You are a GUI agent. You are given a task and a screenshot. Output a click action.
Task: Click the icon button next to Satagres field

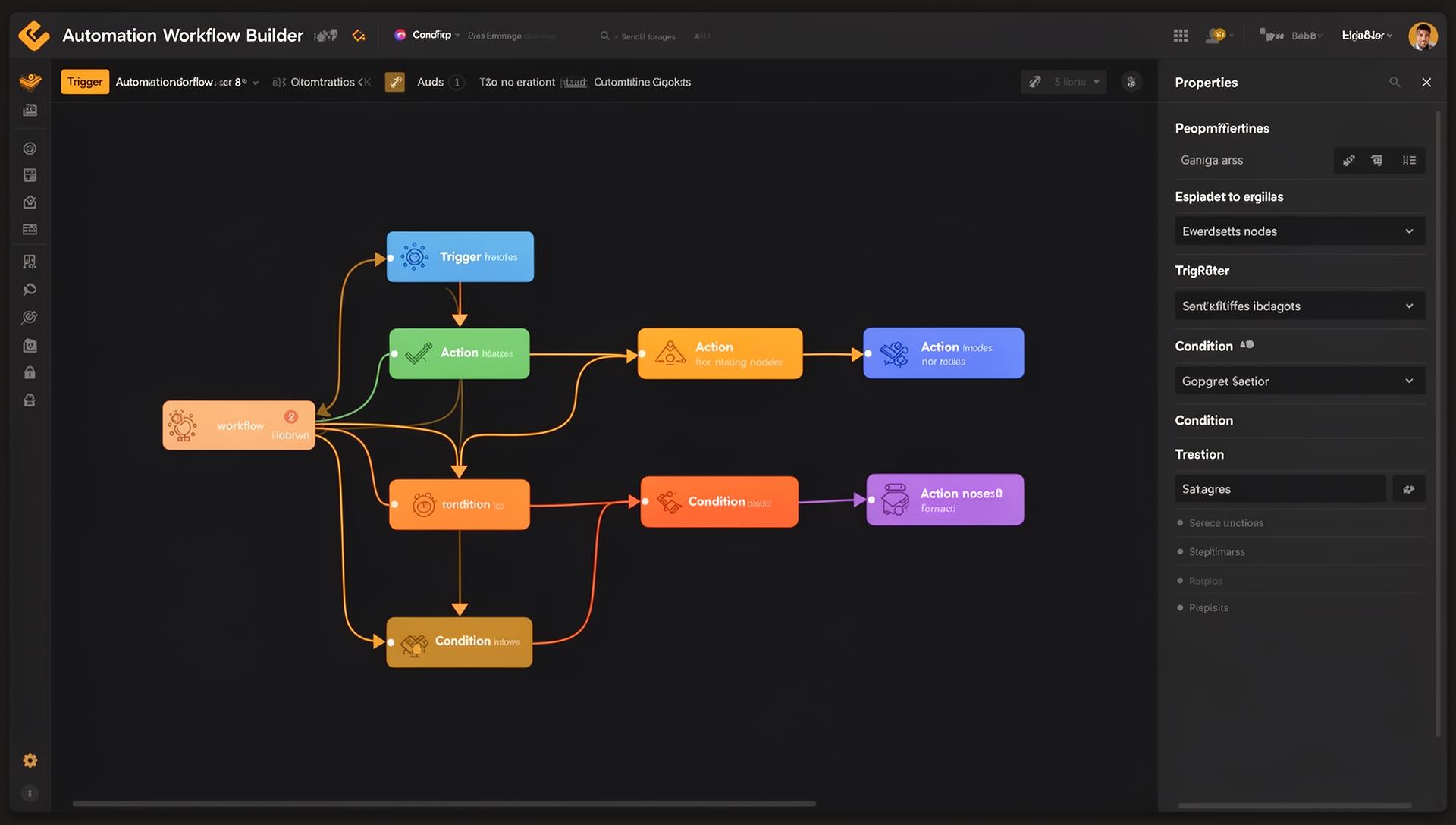coord(1408,489)
